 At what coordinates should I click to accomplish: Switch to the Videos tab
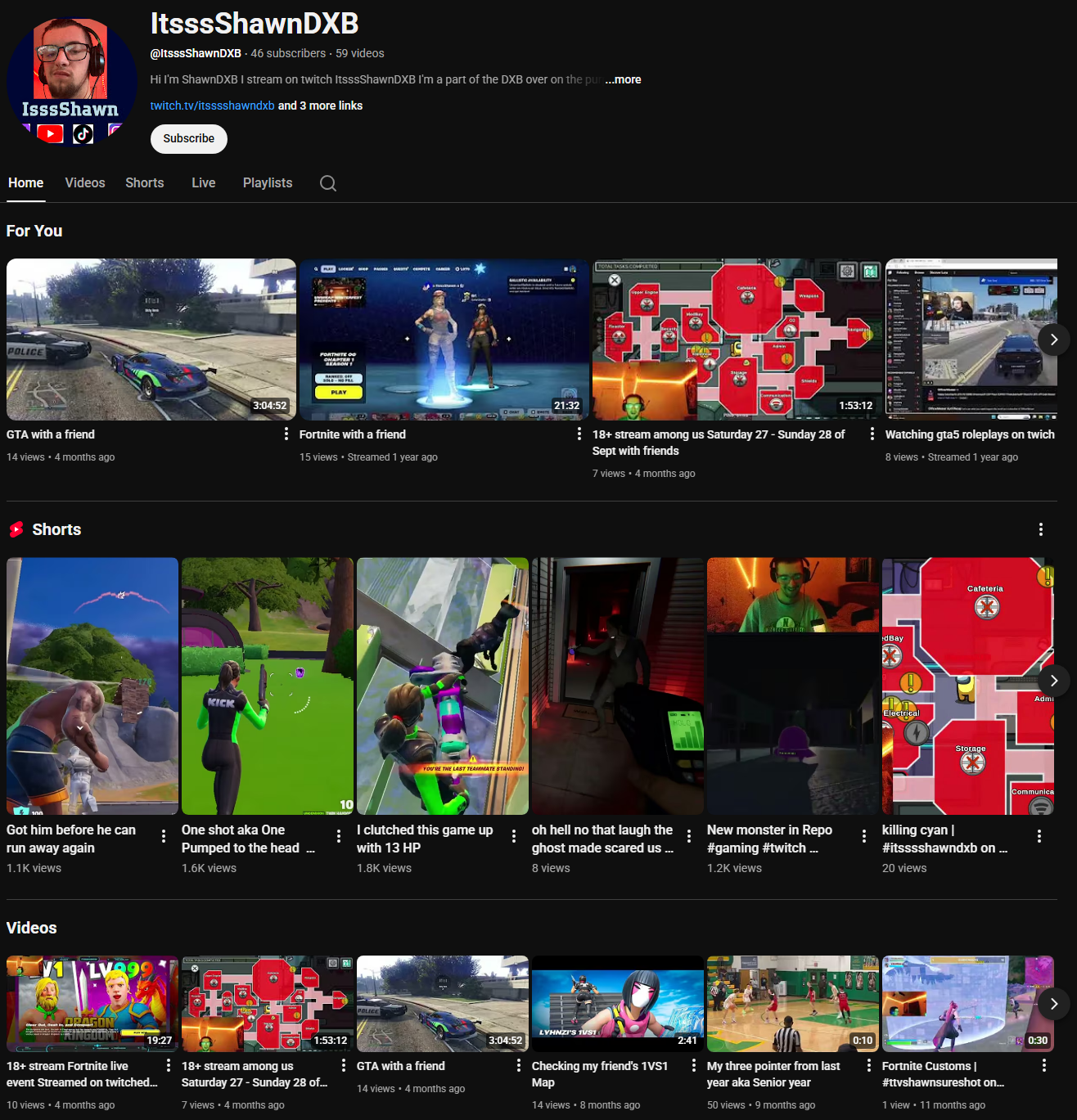85,183
